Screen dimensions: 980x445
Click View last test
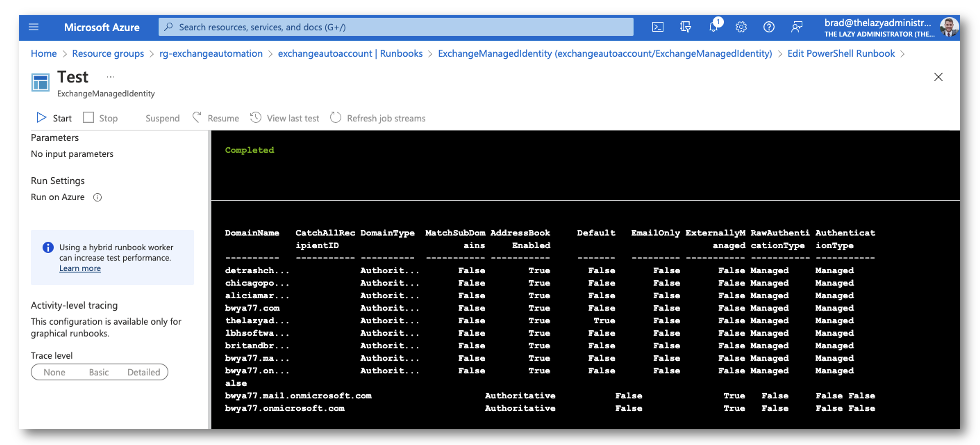285,118
